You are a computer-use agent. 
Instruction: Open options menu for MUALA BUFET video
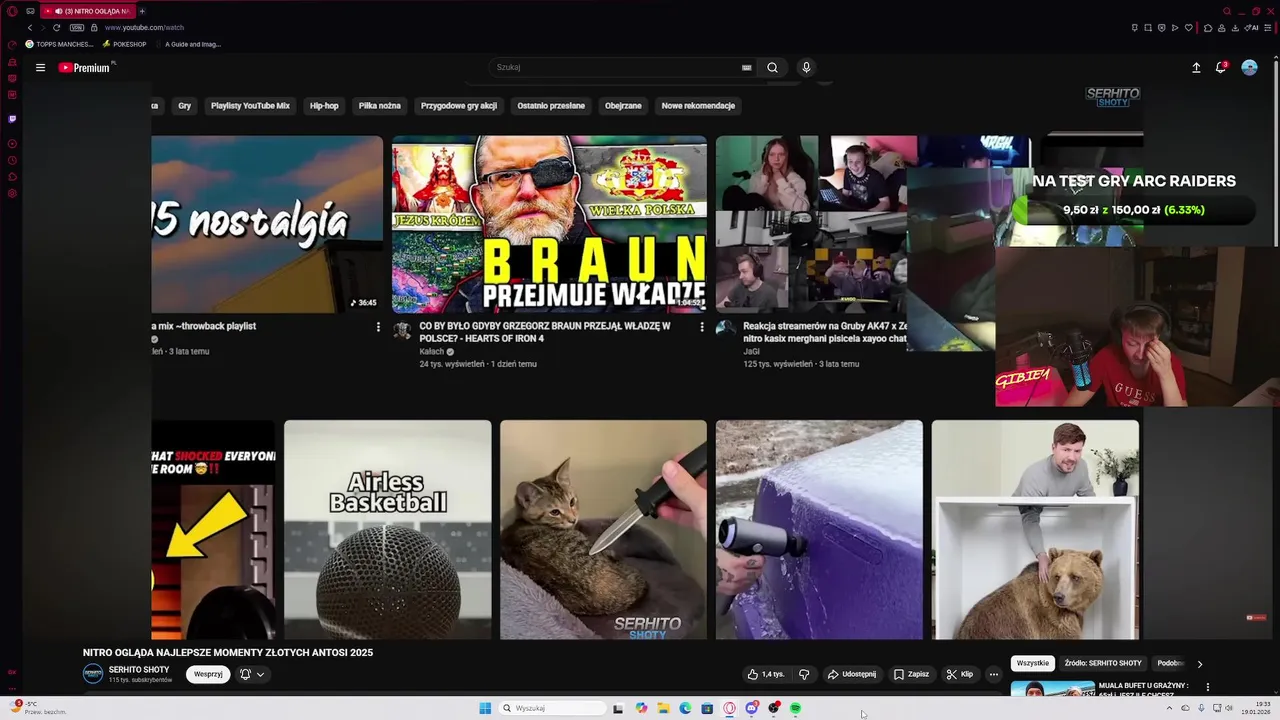pyautogui.click(x=1208, y=687)
